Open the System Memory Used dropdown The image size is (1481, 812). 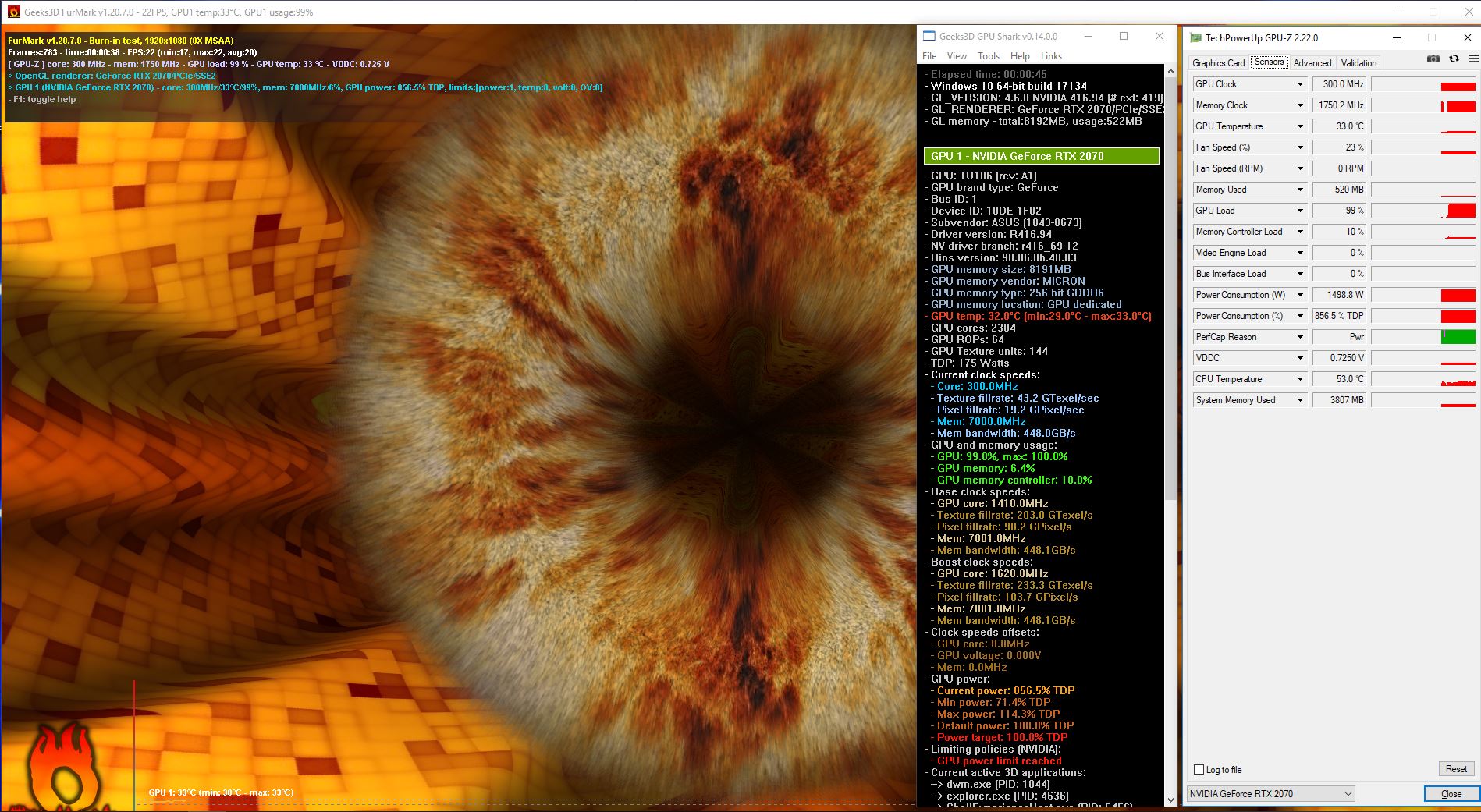coord(1300,400)
